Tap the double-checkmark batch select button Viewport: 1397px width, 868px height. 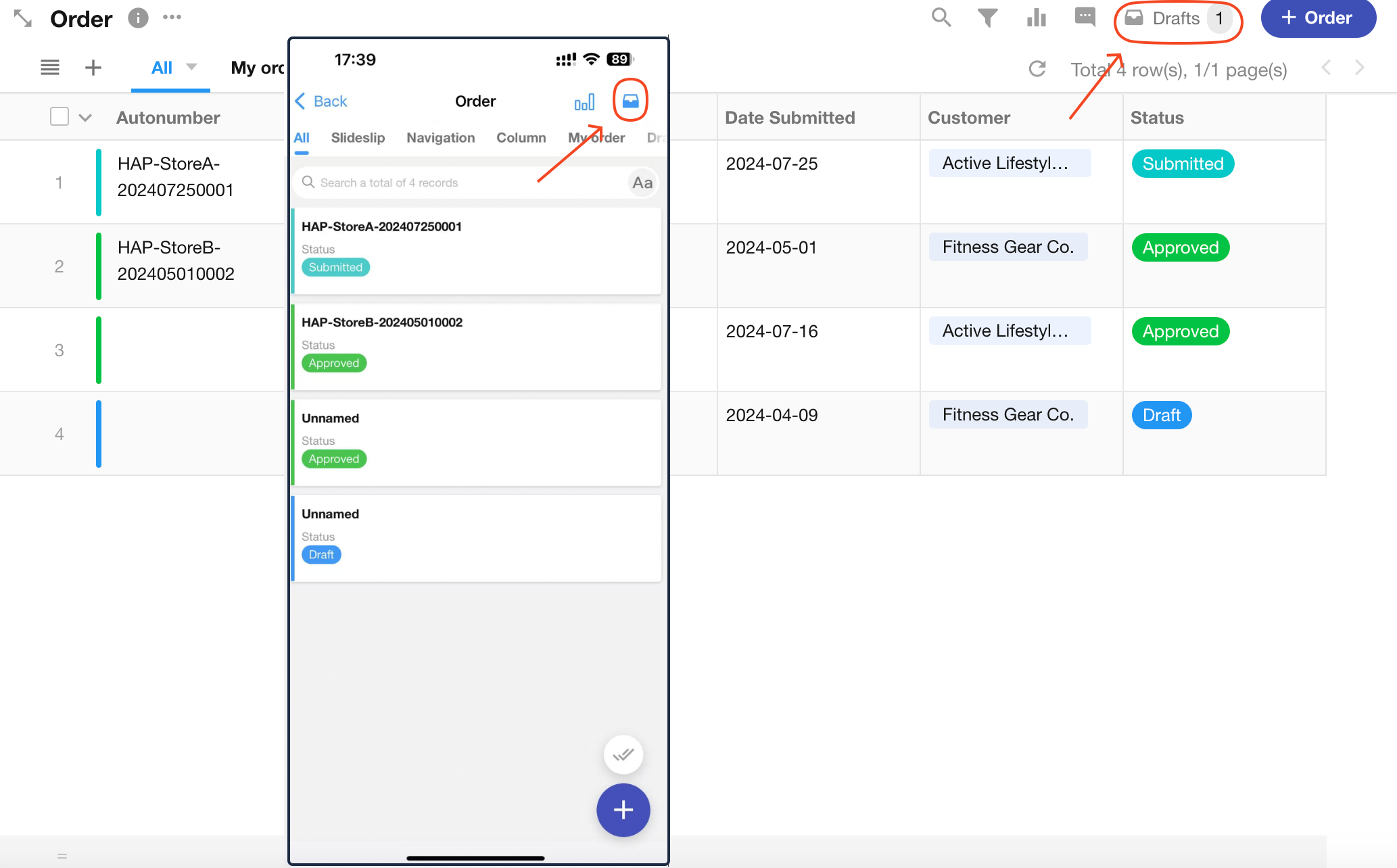coord(623,754)
